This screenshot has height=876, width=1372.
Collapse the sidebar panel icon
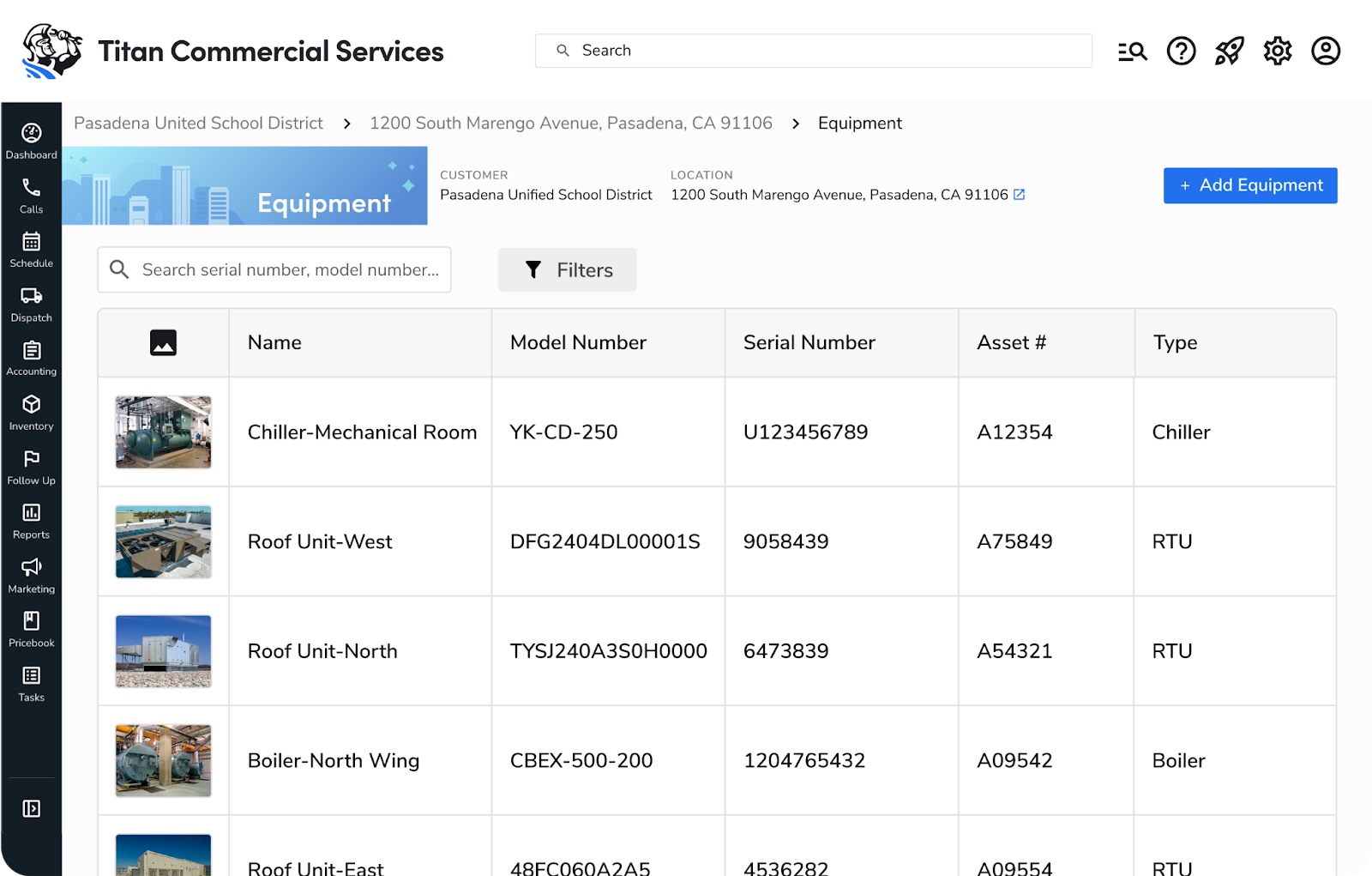(x=32, y=808)
